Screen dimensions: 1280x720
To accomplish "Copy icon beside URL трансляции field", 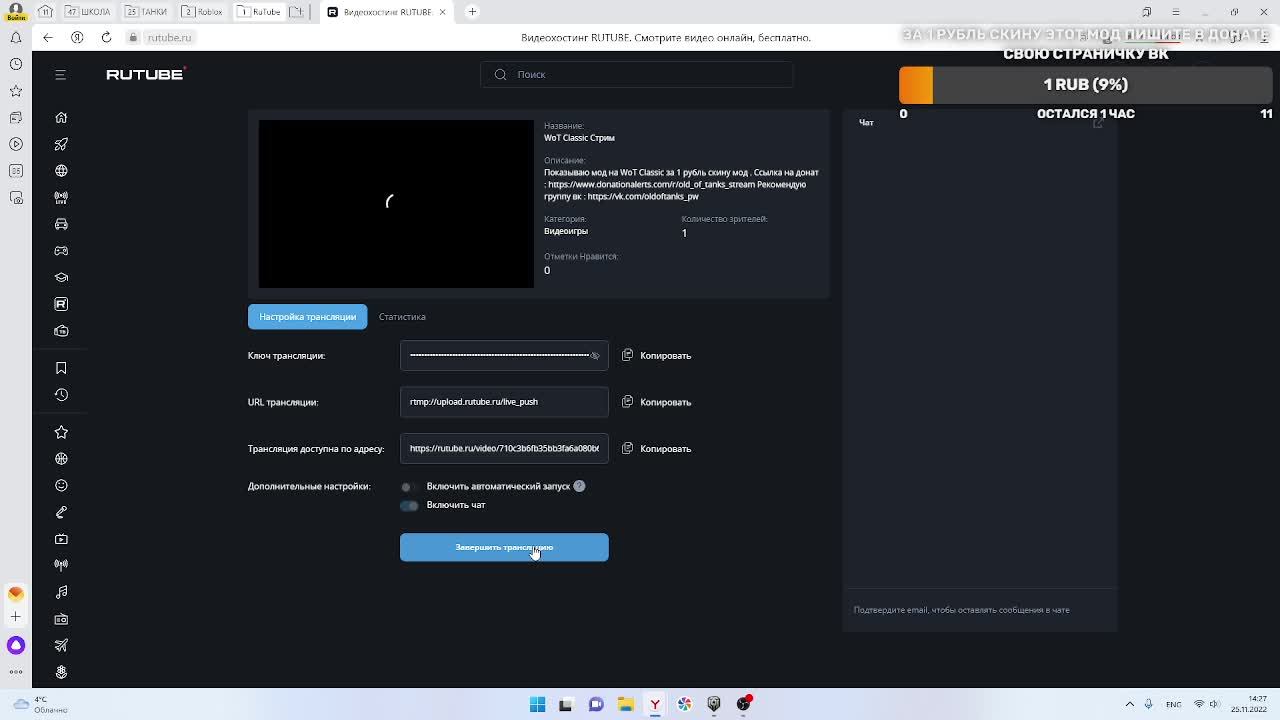I will click(x=627, y=402).
